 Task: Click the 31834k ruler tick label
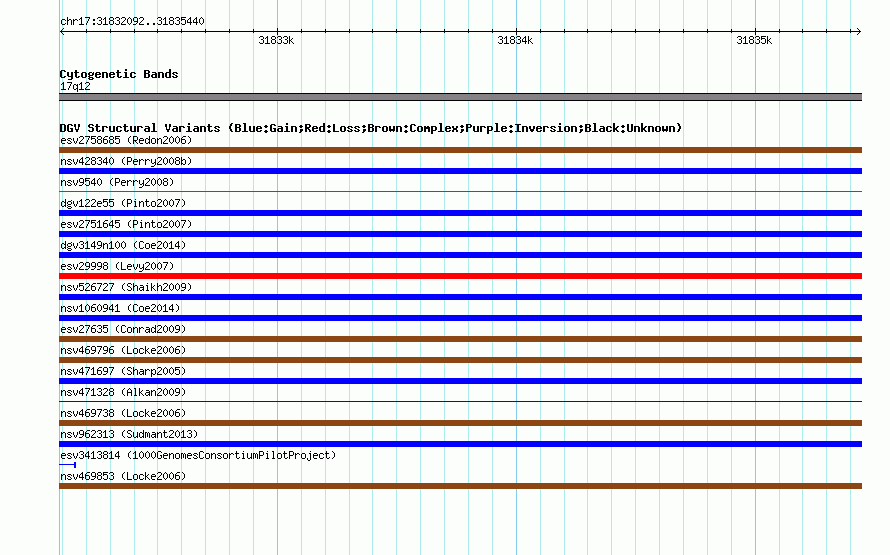click(515, 40)
